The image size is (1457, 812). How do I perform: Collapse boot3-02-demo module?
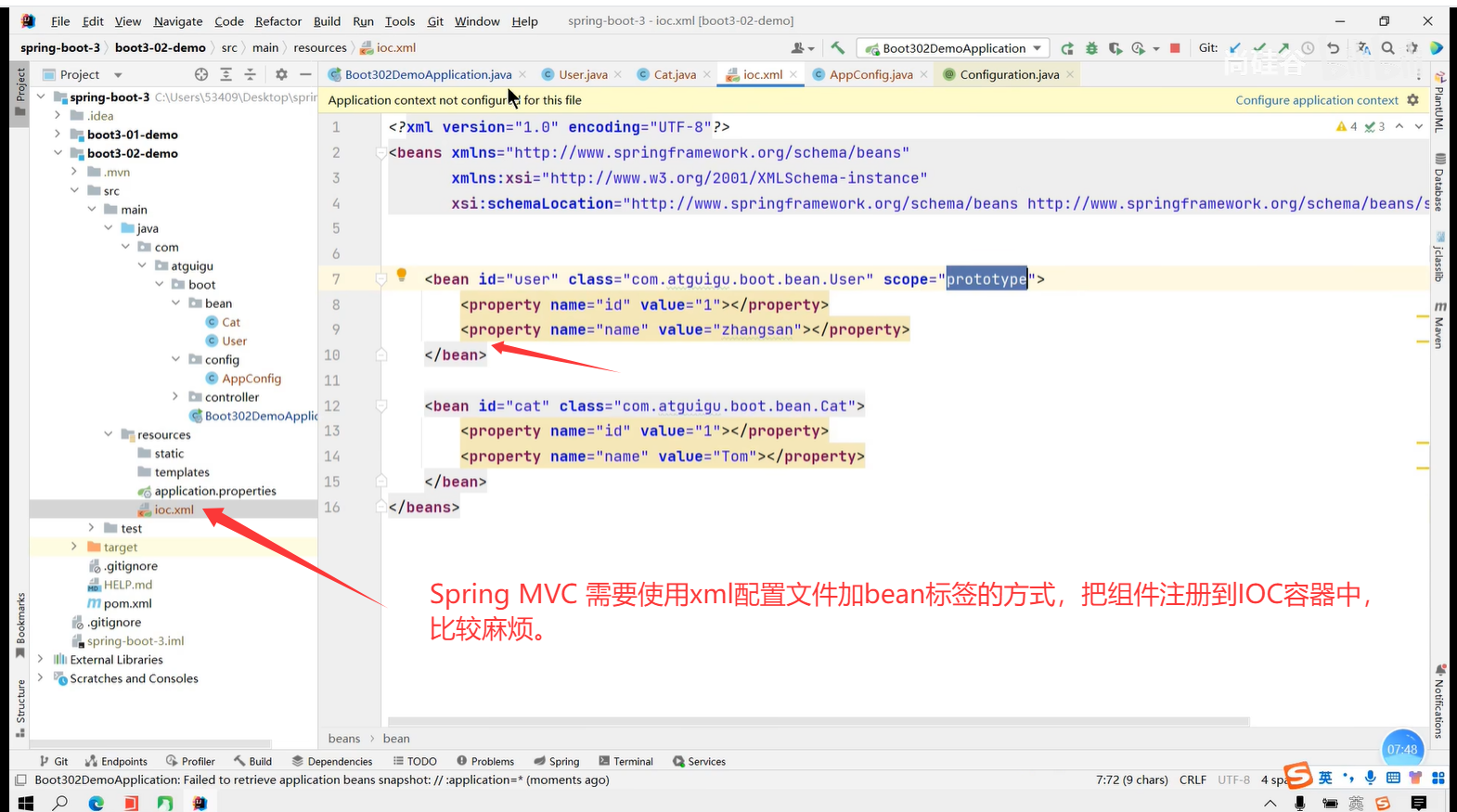point(58,153)
